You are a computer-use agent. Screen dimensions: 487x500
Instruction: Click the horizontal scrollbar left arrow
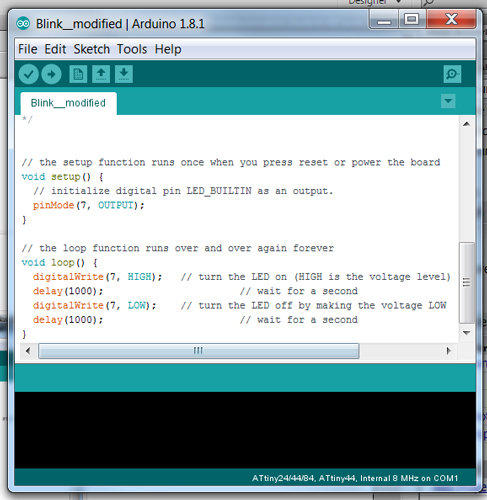pyautogui.click(x=28, y=351)
